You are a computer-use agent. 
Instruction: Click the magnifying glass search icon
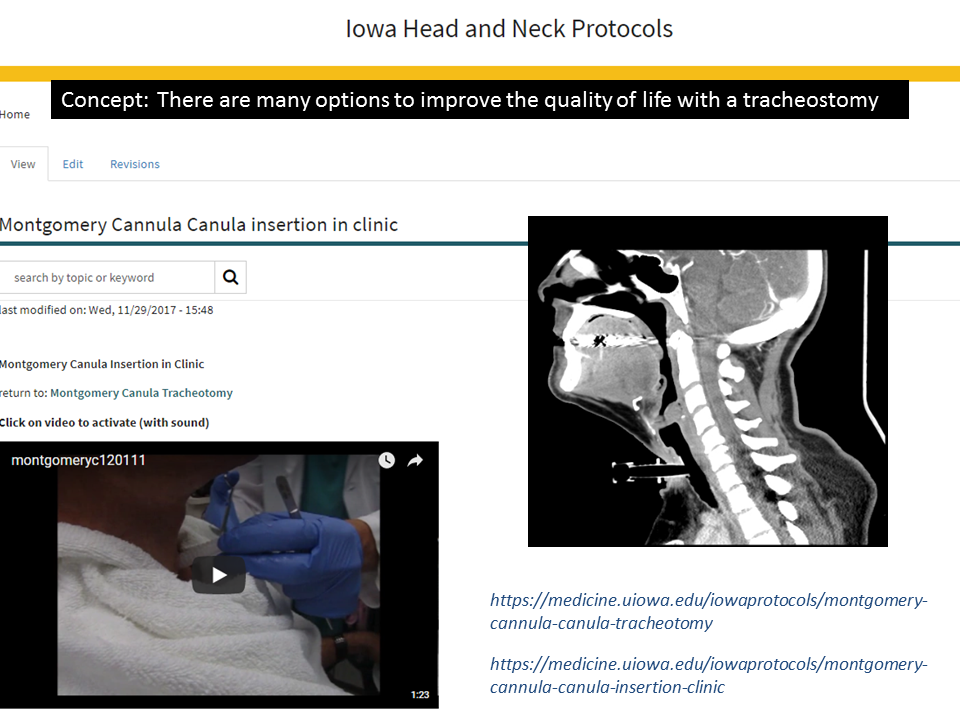coord(230,277)
